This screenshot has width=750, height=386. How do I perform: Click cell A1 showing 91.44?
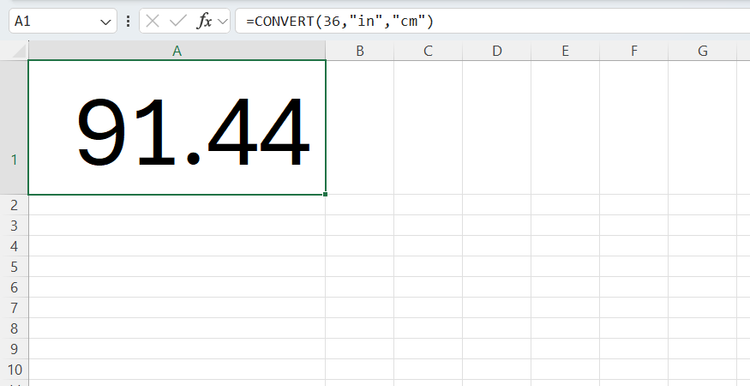(x=177, y=127)
